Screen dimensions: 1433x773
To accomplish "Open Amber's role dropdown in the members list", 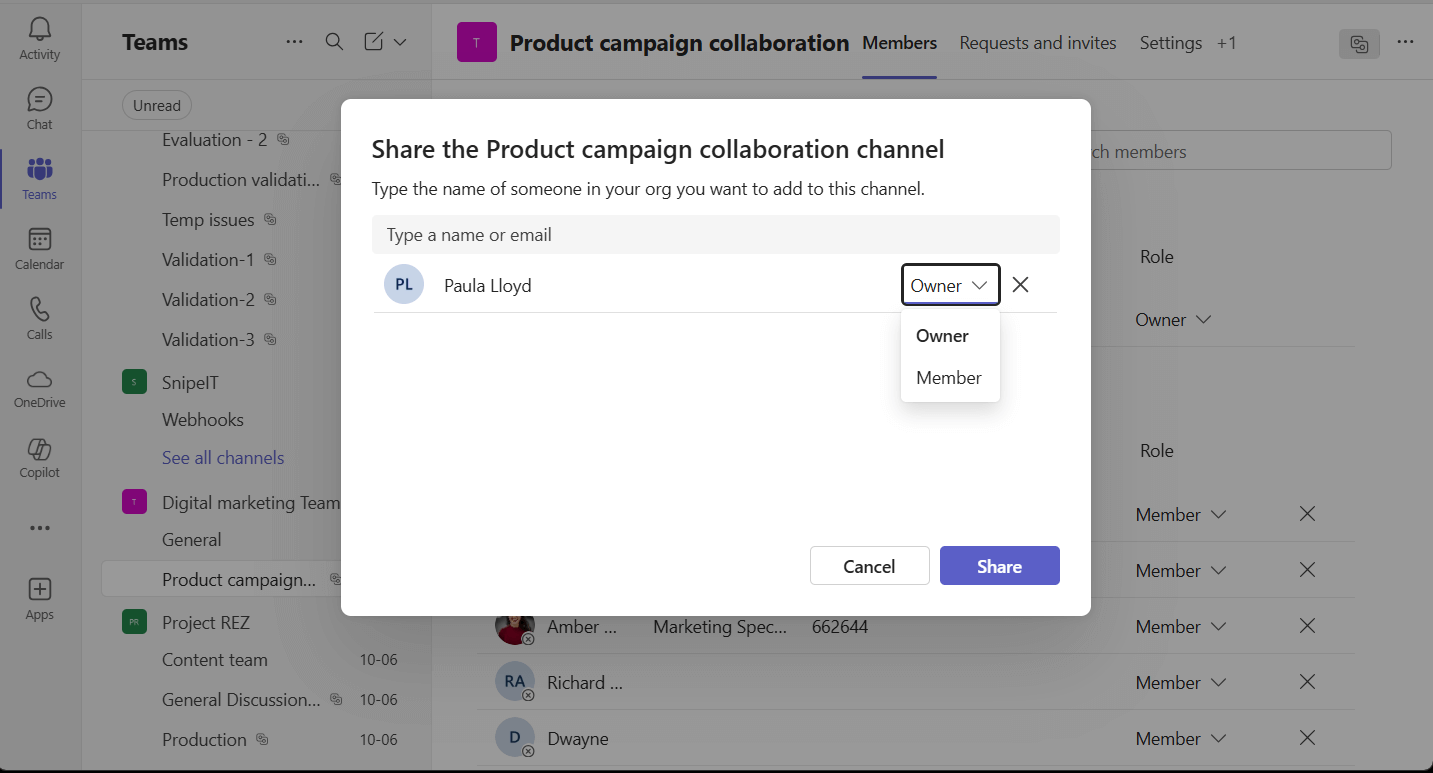I will point(1180,626).
